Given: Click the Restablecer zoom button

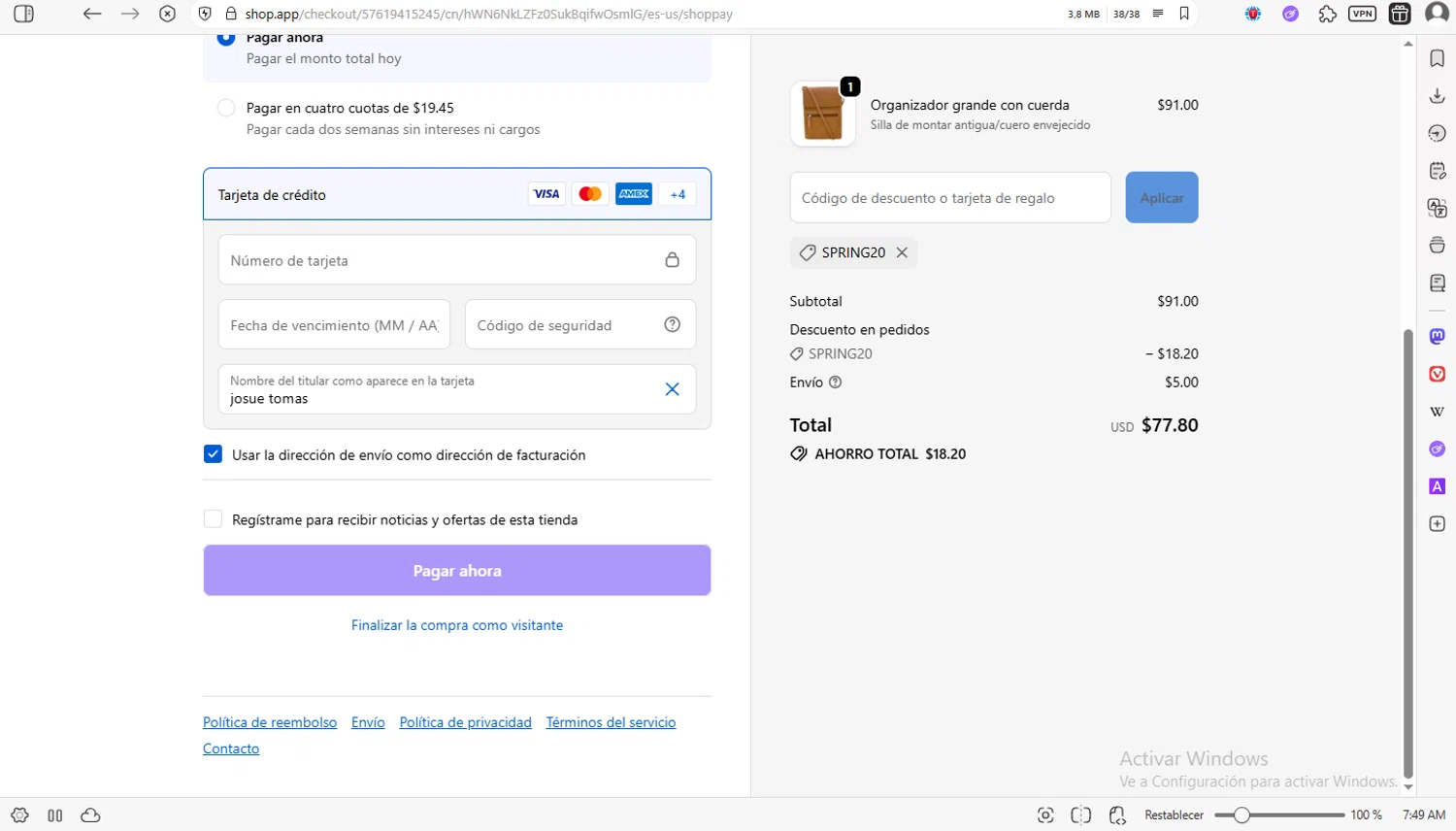Looking at the screenshot, I should pyautogui.click(x=1174, y=815).
